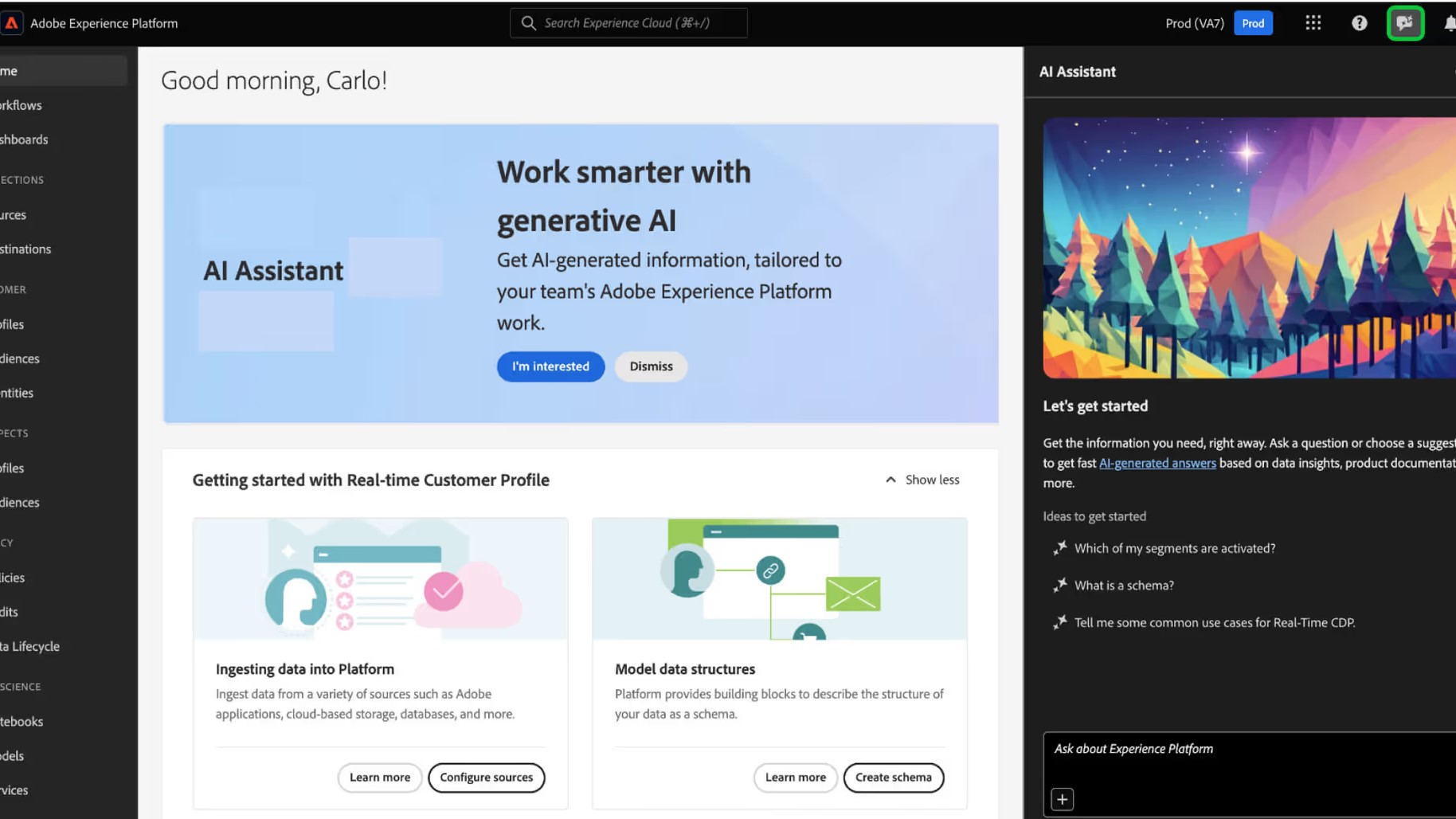This screenshot has width=1456, height=819.
Task: Click the 'Ingesting data into Platform' heading
Action: (x=305, y=669)
